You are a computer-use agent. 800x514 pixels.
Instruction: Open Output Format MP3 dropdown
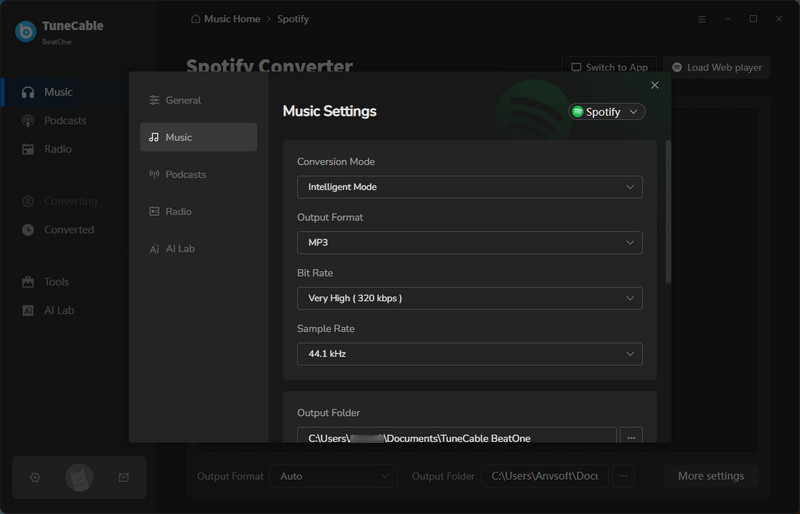coord(469,242)
